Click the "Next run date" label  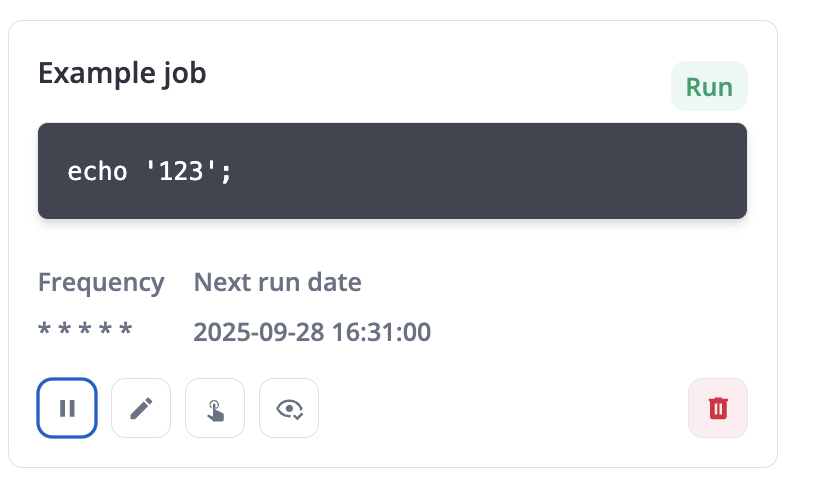tap(277, 282)
